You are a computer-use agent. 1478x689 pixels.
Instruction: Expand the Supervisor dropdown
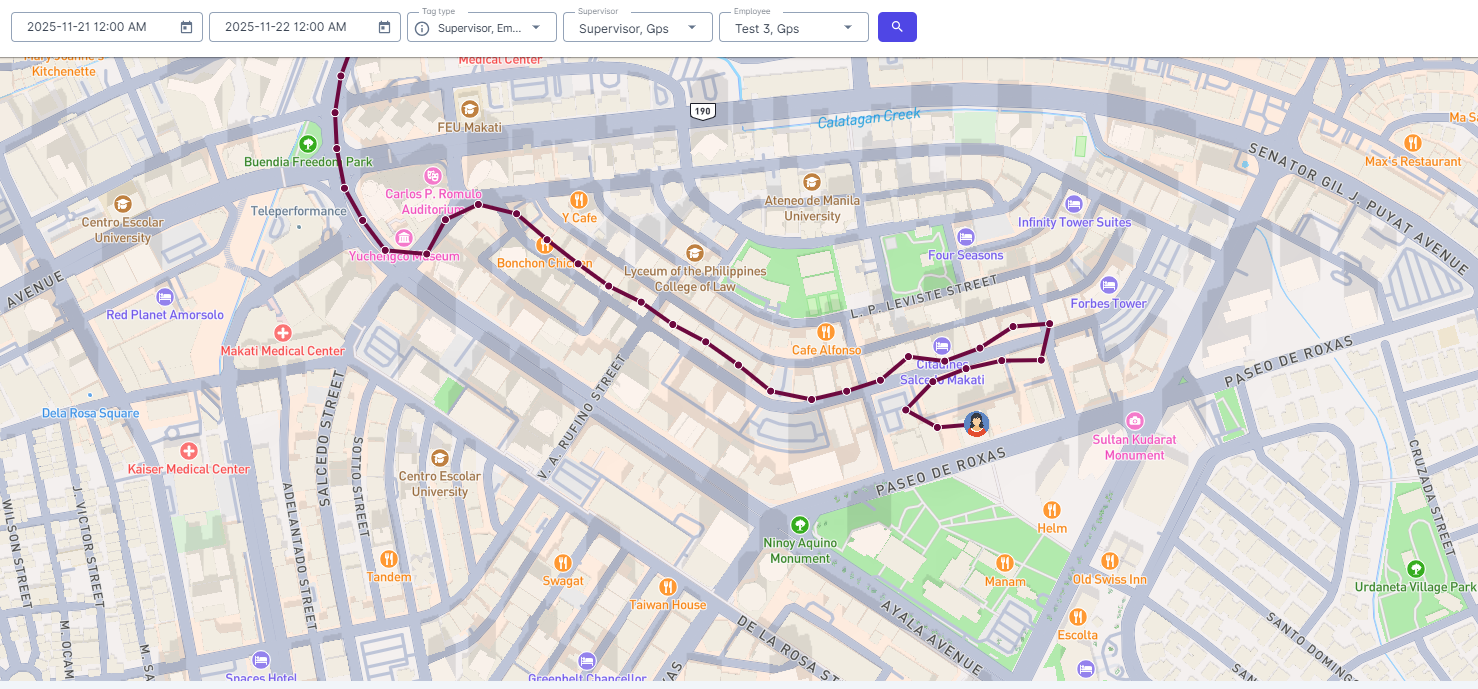(x=692, y=28)
